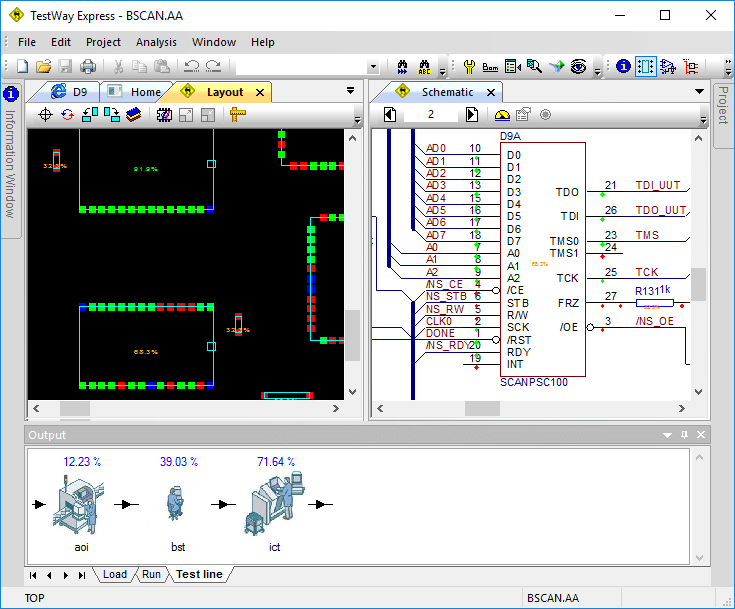Go to previous schematic page
Viewport: 735px width, 609px height.
click(390, 114)
